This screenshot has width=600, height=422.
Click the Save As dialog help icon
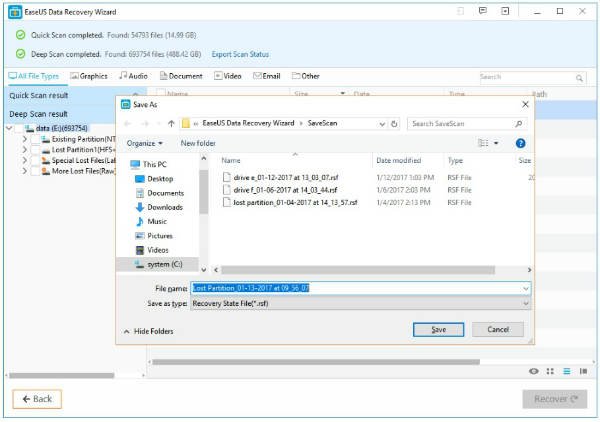(520, 143)
